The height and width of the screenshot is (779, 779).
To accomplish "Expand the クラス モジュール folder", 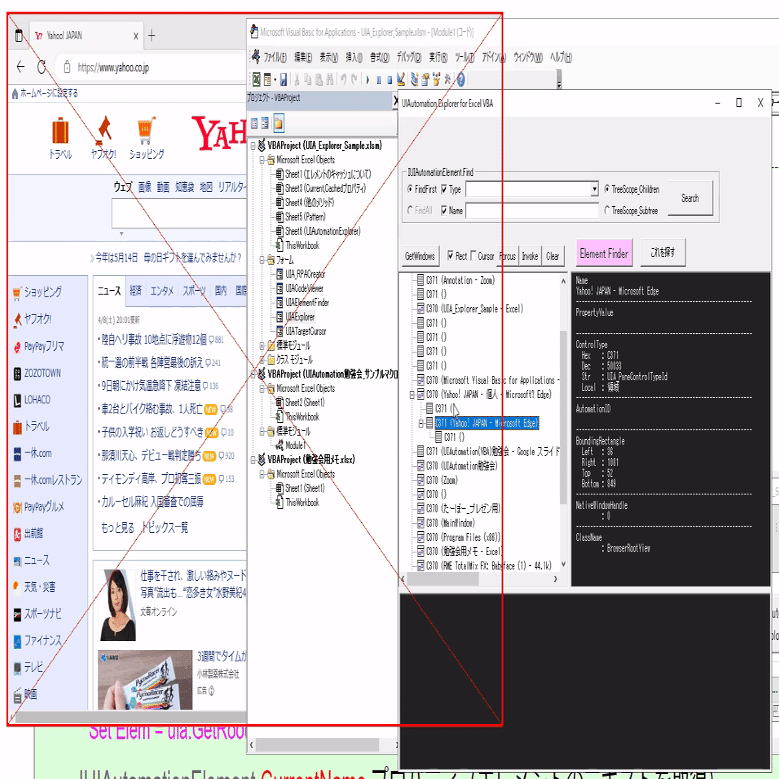I will 262,360.
